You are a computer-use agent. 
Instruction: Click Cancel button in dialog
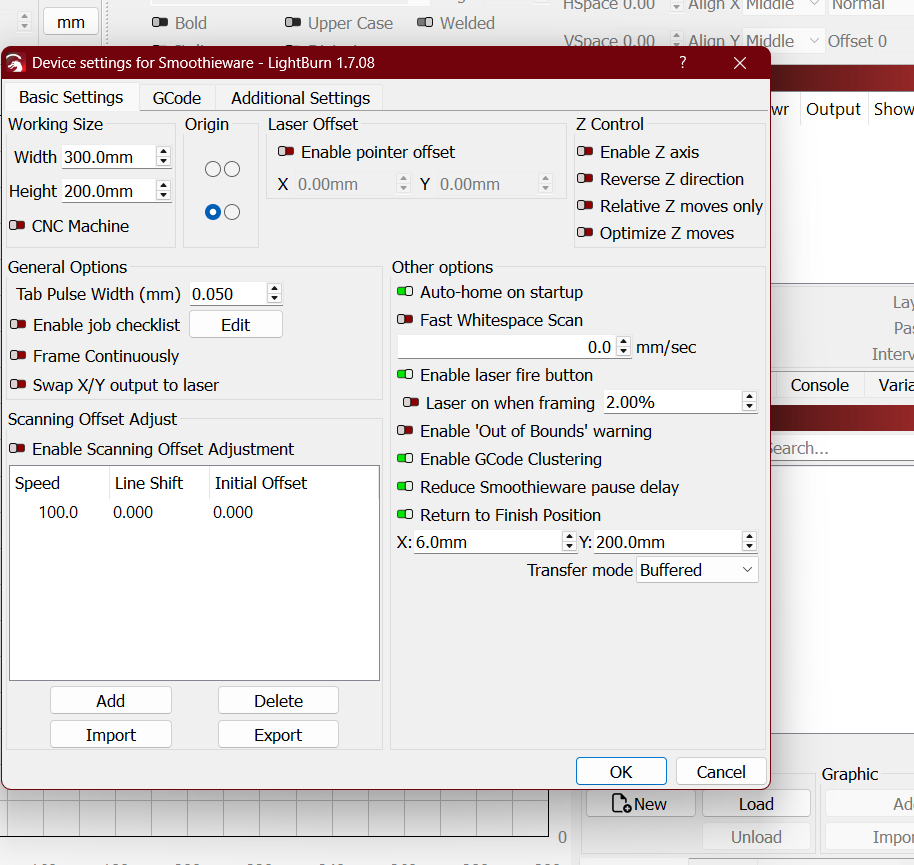coord(720,772)
